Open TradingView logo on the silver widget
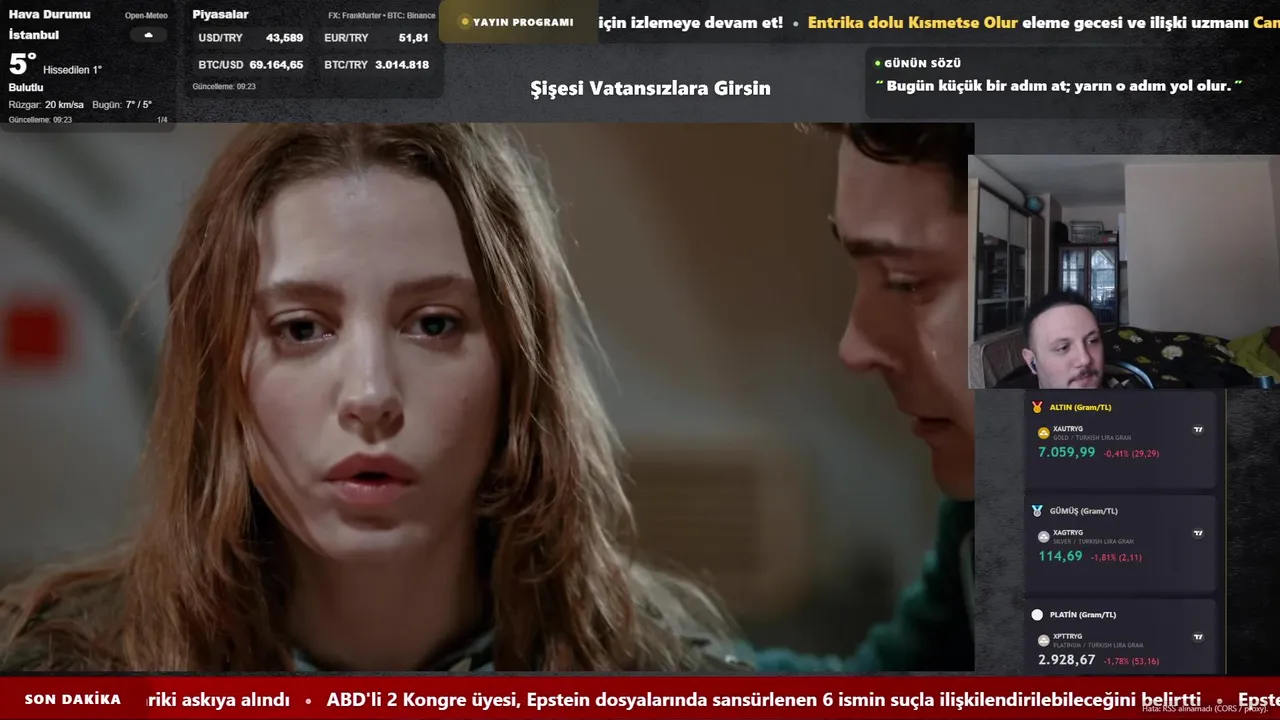 pyautogui.click(x=1198, y=533)
